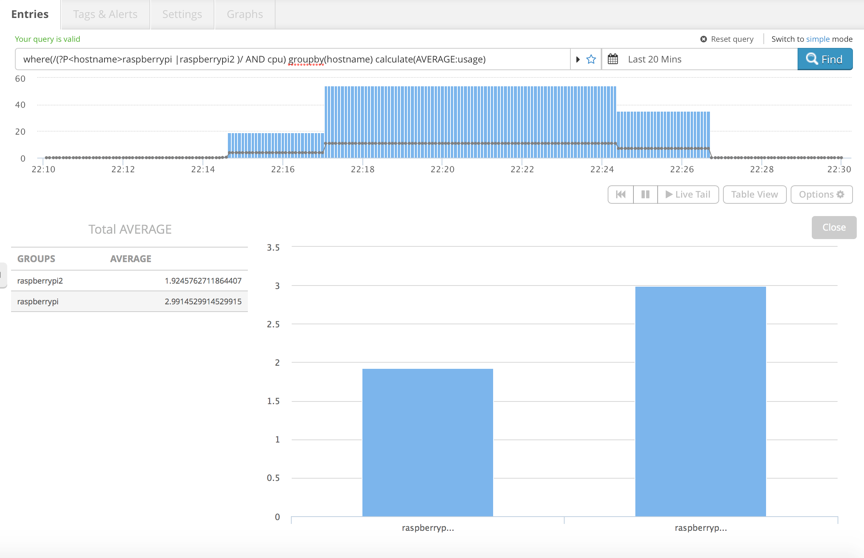Pause the log stream
The width and height of the screenshot is (864, 558).
pos(645,195)
